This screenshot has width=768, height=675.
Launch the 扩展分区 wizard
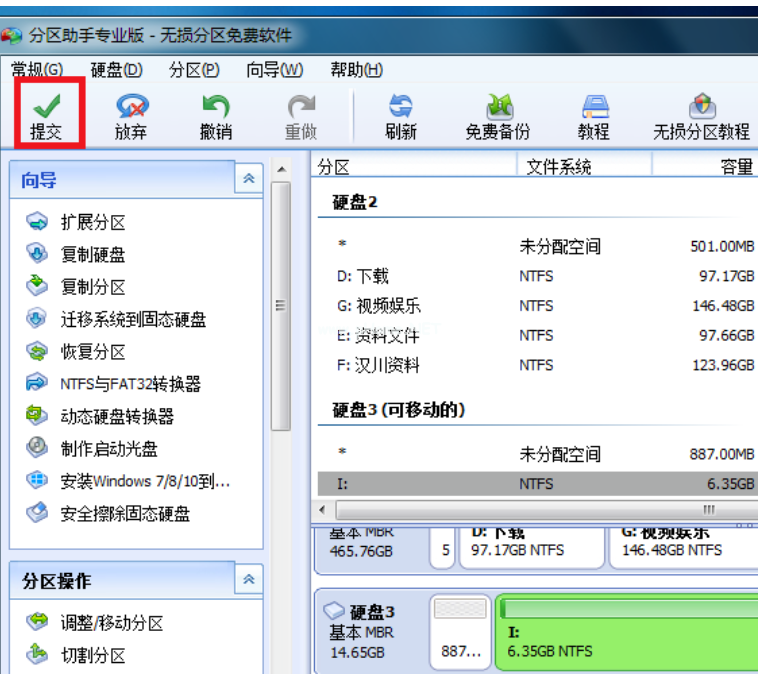click(x=92, y=222)
